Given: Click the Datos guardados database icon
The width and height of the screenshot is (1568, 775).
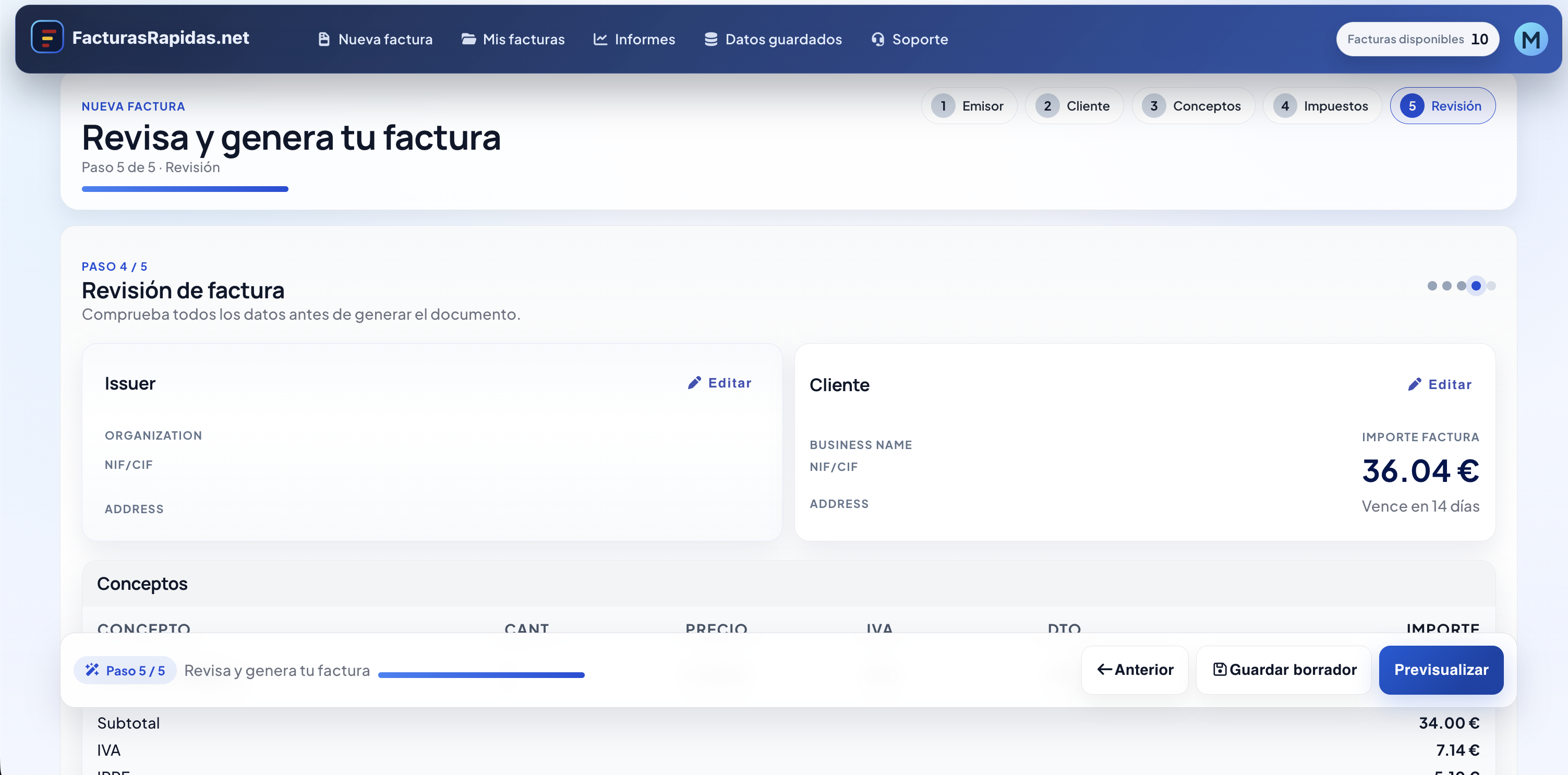Looking at the screenshot, I should [x=710, y=40].
